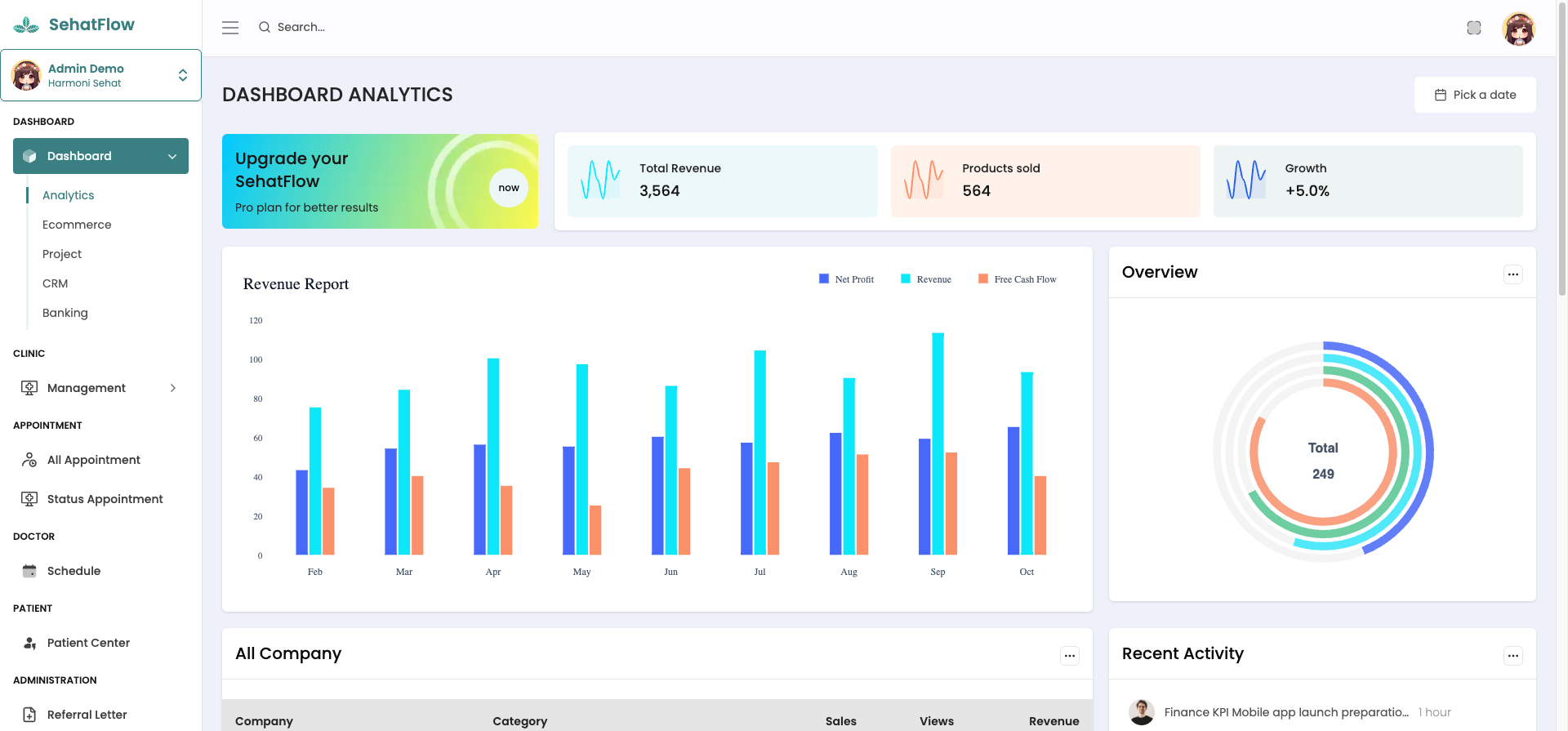The width and height of the screenshot is (1568, 731).
Task: Go to the Doctor Schedule page
Action: point(74,571)
